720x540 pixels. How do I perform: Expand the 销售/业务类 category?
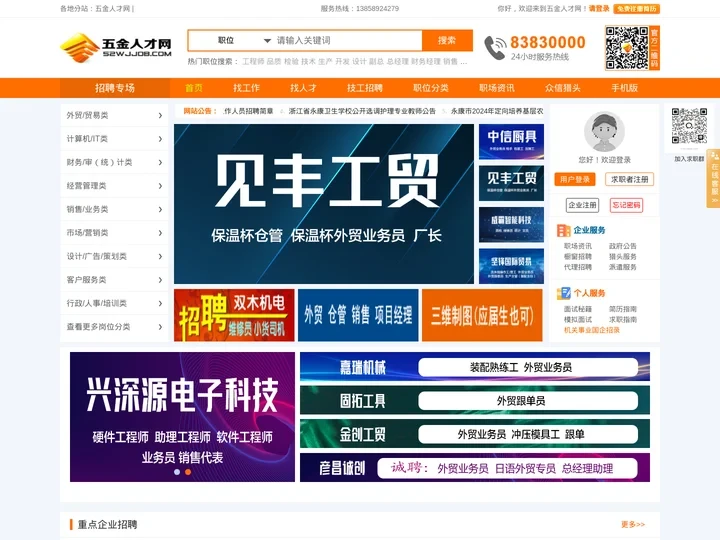pos(114,209)
